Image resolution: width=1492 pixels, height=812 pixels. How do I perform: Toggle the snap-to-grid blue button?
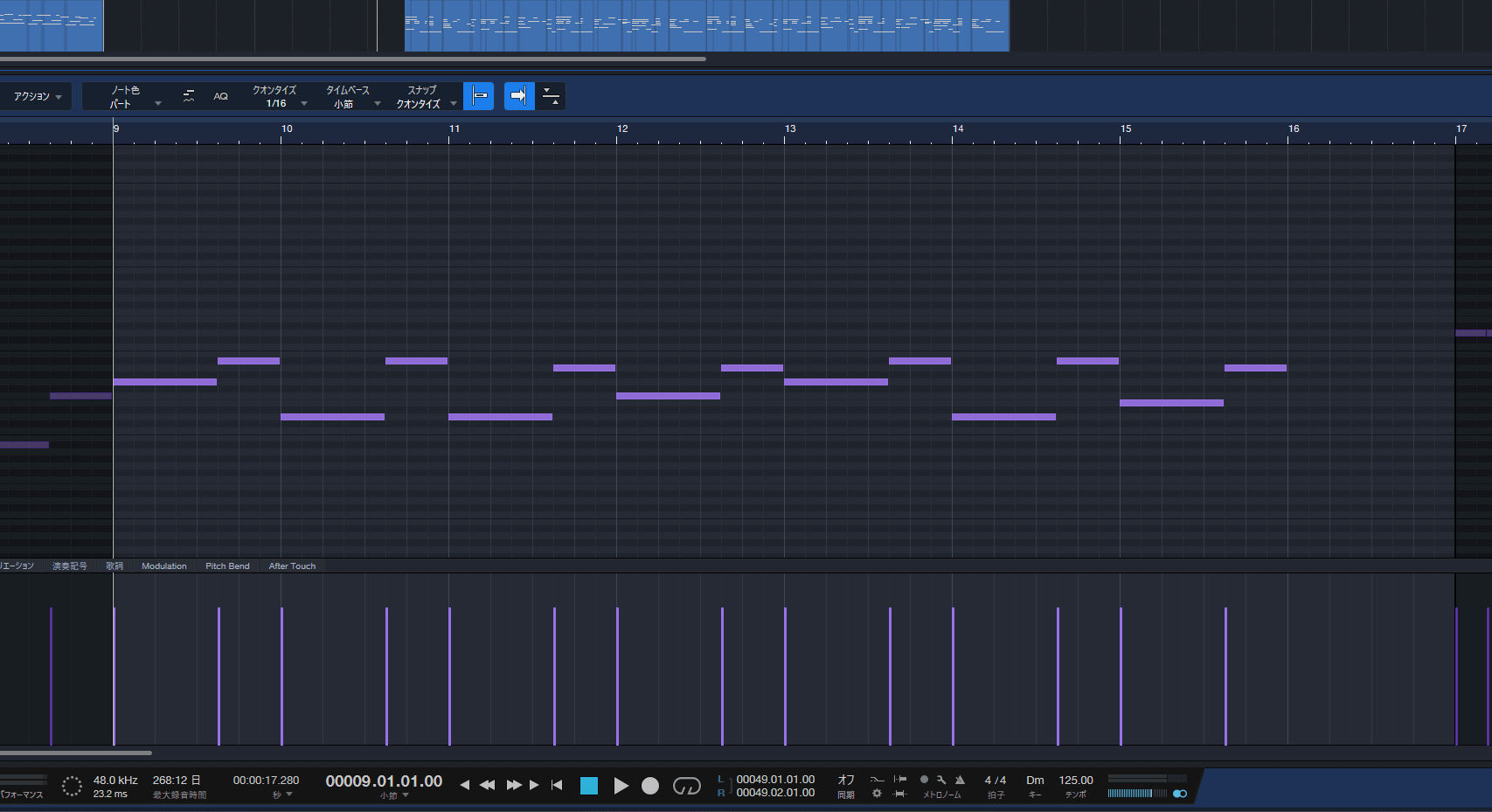click(479, 96)
